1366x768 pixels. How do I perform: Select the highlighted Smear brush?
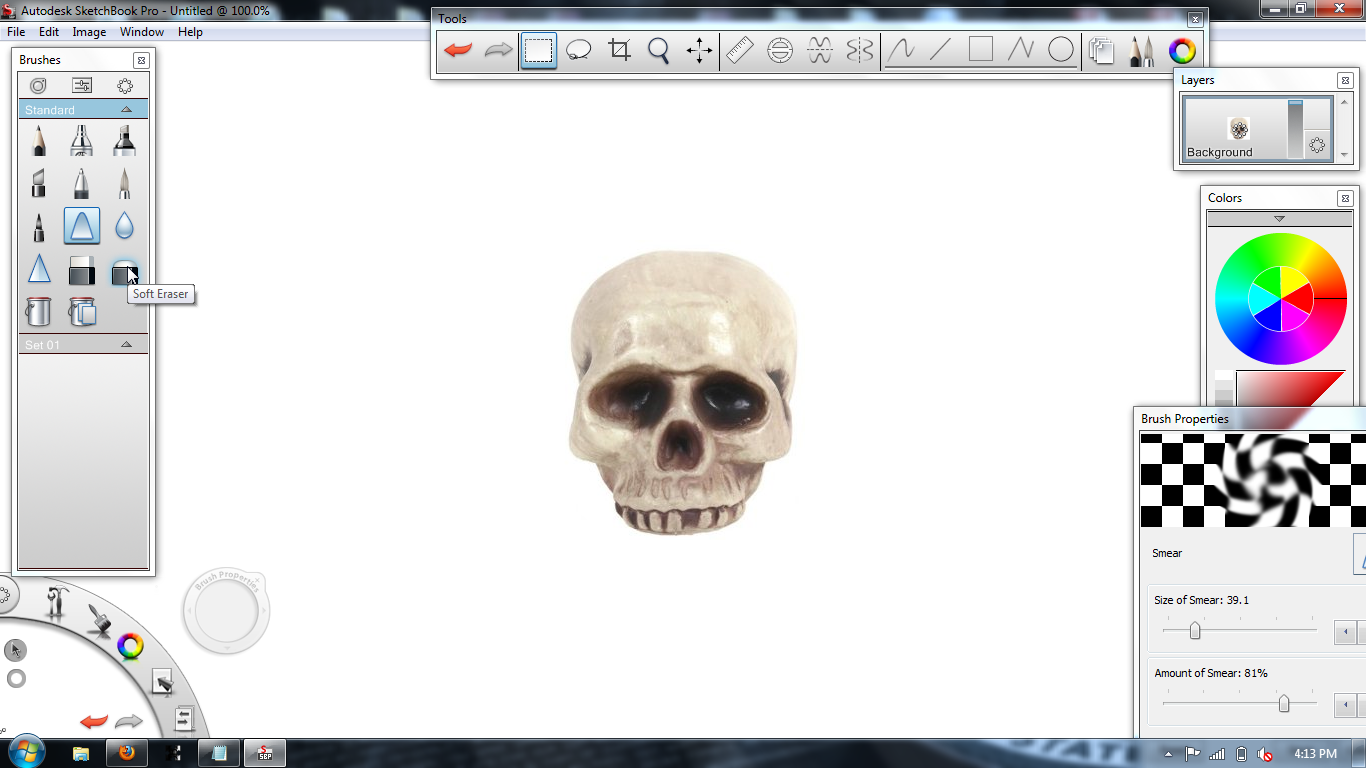click(x=82, y=226)
